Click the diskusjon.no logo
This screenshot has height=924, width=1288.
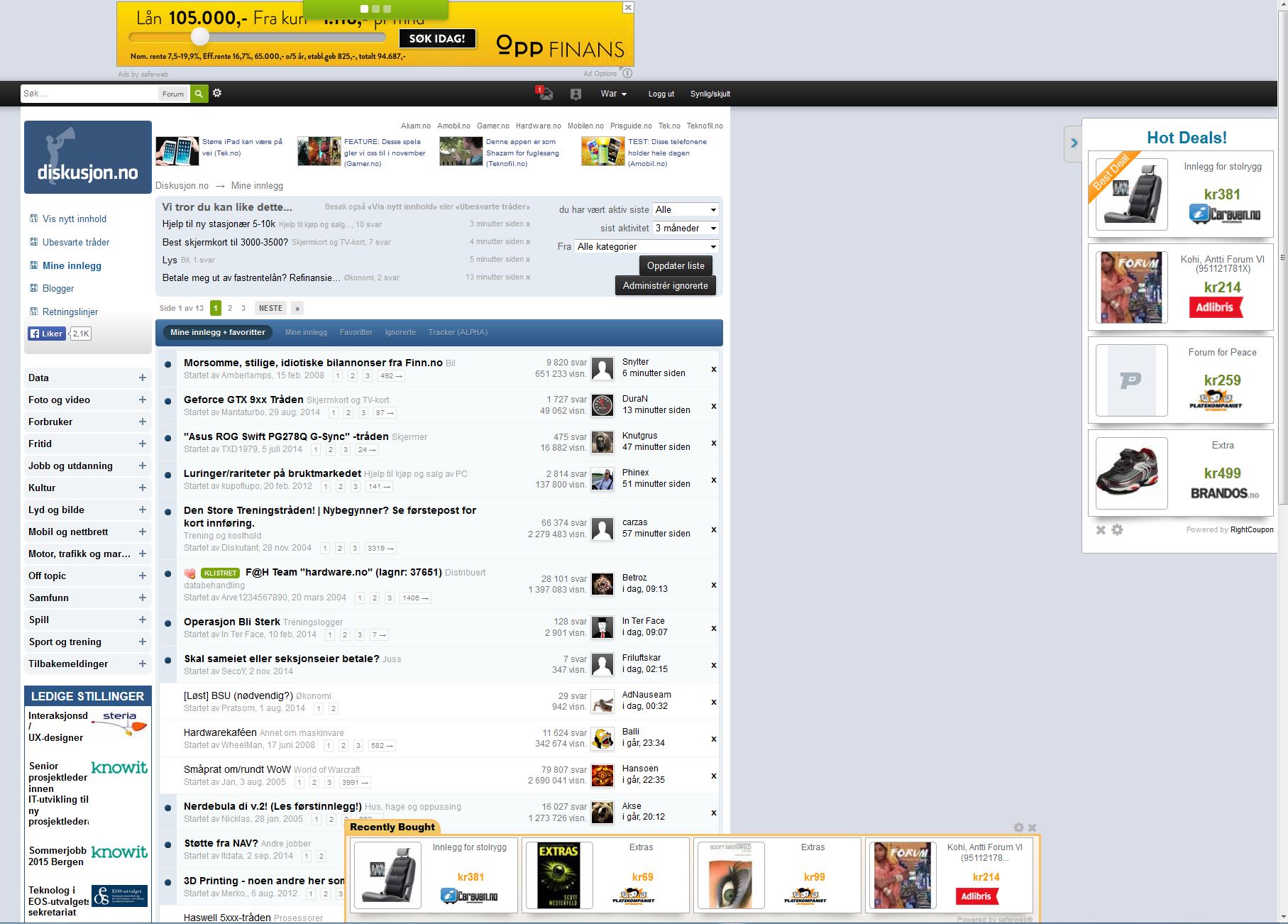click(88, 157)
